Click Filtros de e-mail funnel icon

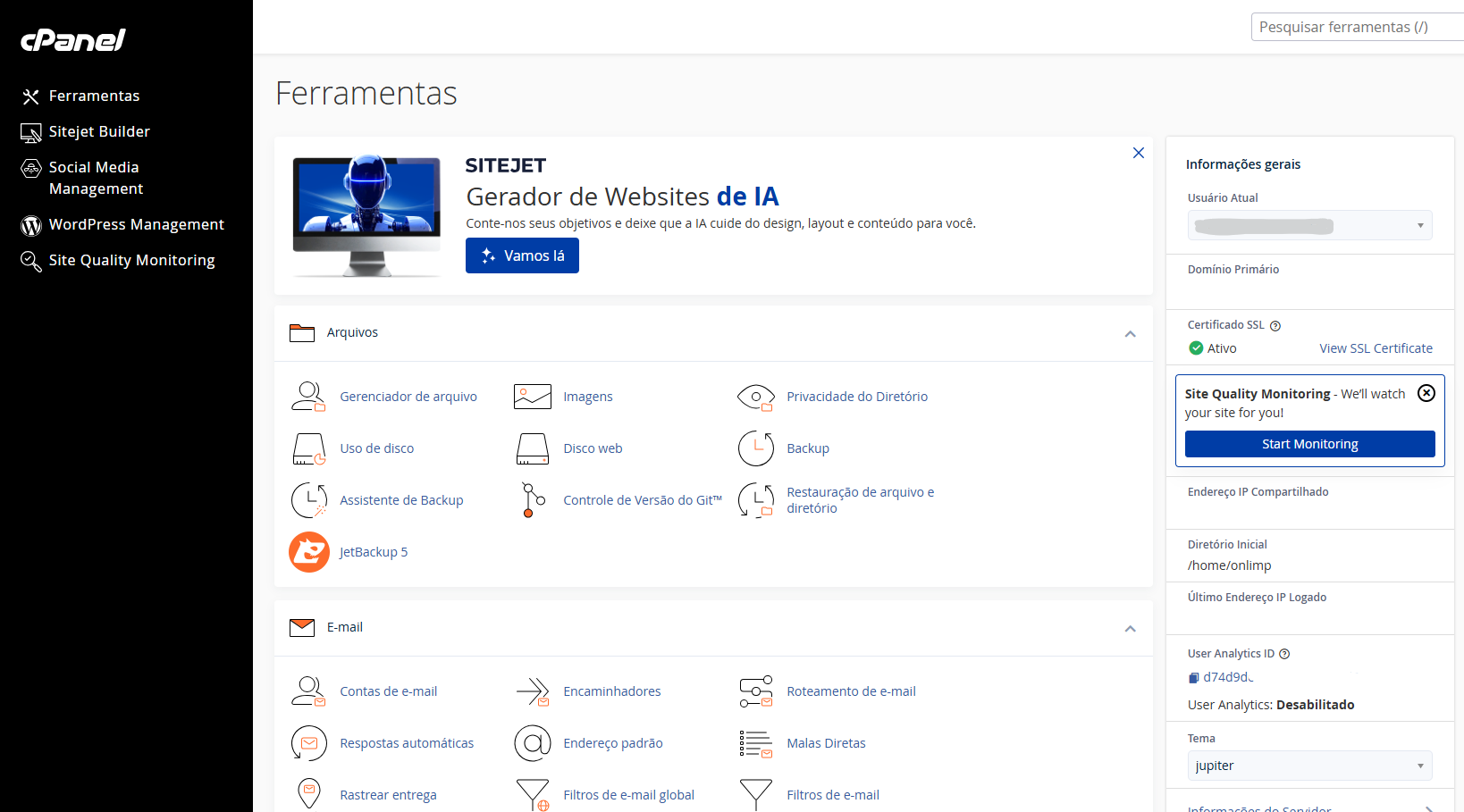(755, 795)
